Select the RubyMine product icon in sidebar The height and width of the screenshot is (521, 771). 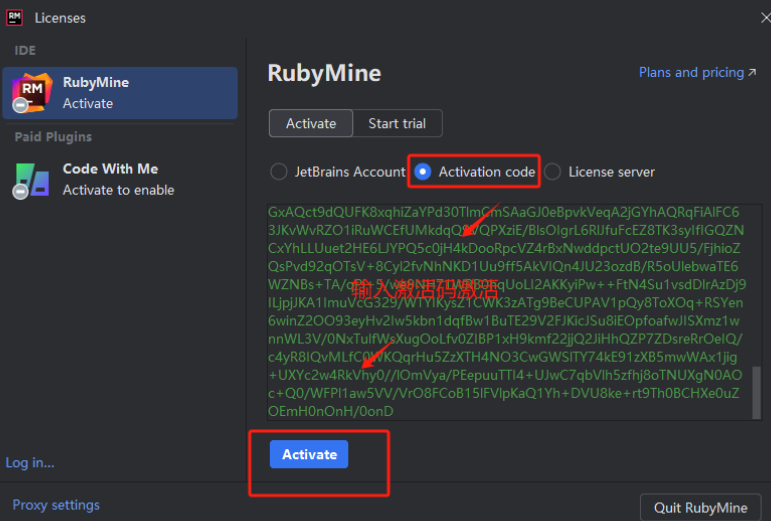coord(31,92)
